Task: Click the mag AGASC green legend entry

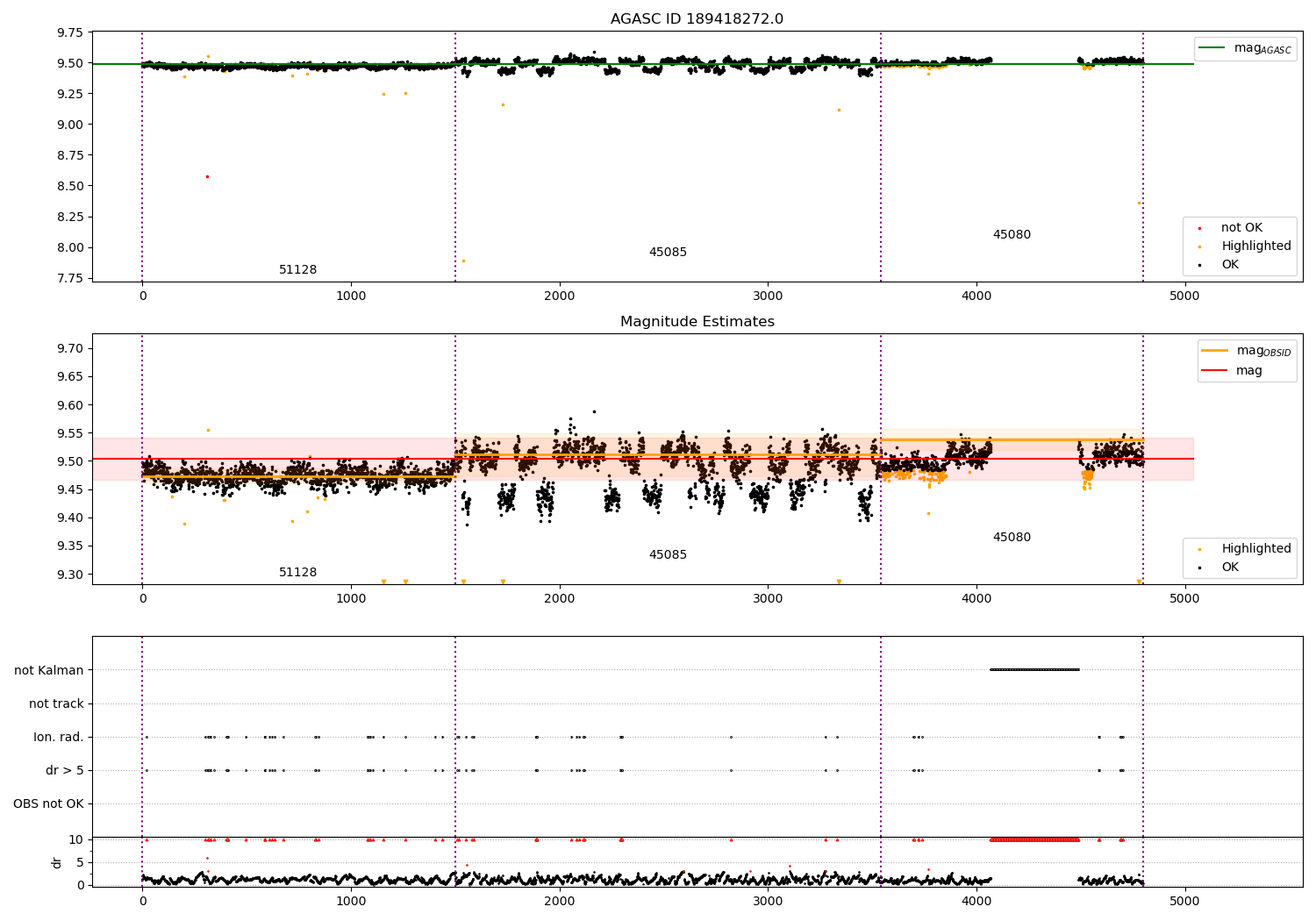Action: click(x=1245, y=48)
